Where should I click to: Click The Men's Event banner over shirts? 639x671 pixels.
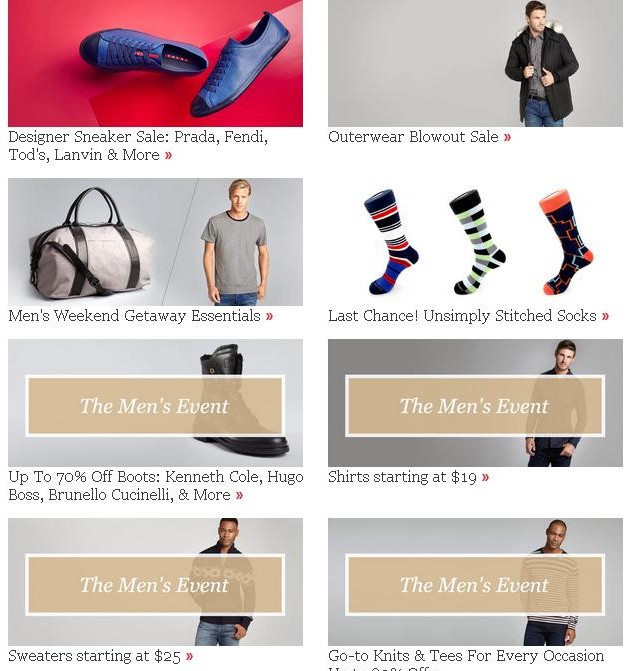(x=475, y=406)
